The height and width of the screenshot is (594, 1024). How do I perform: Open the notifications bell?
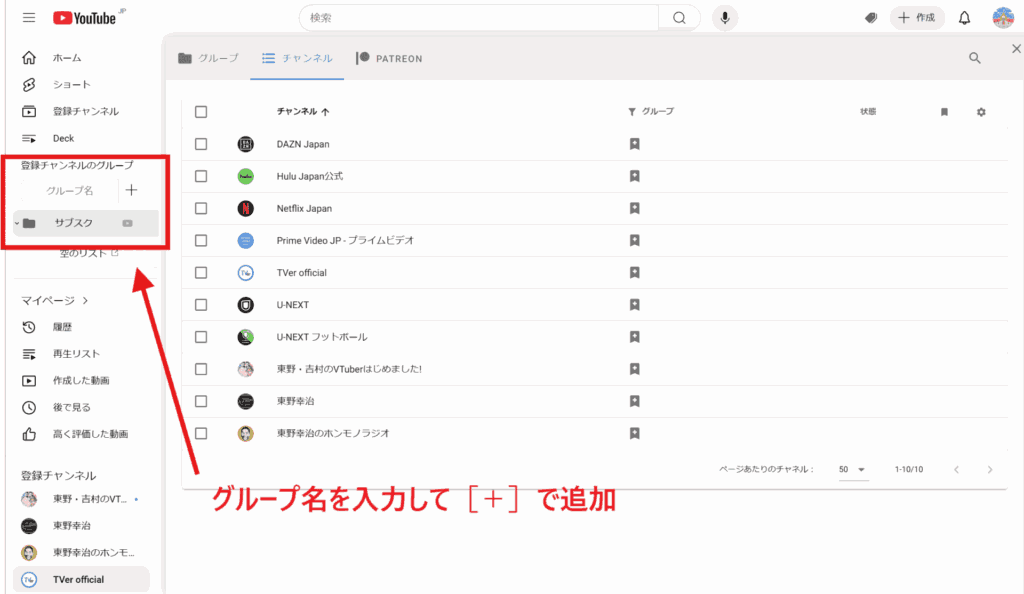click(x=965, y=18)
